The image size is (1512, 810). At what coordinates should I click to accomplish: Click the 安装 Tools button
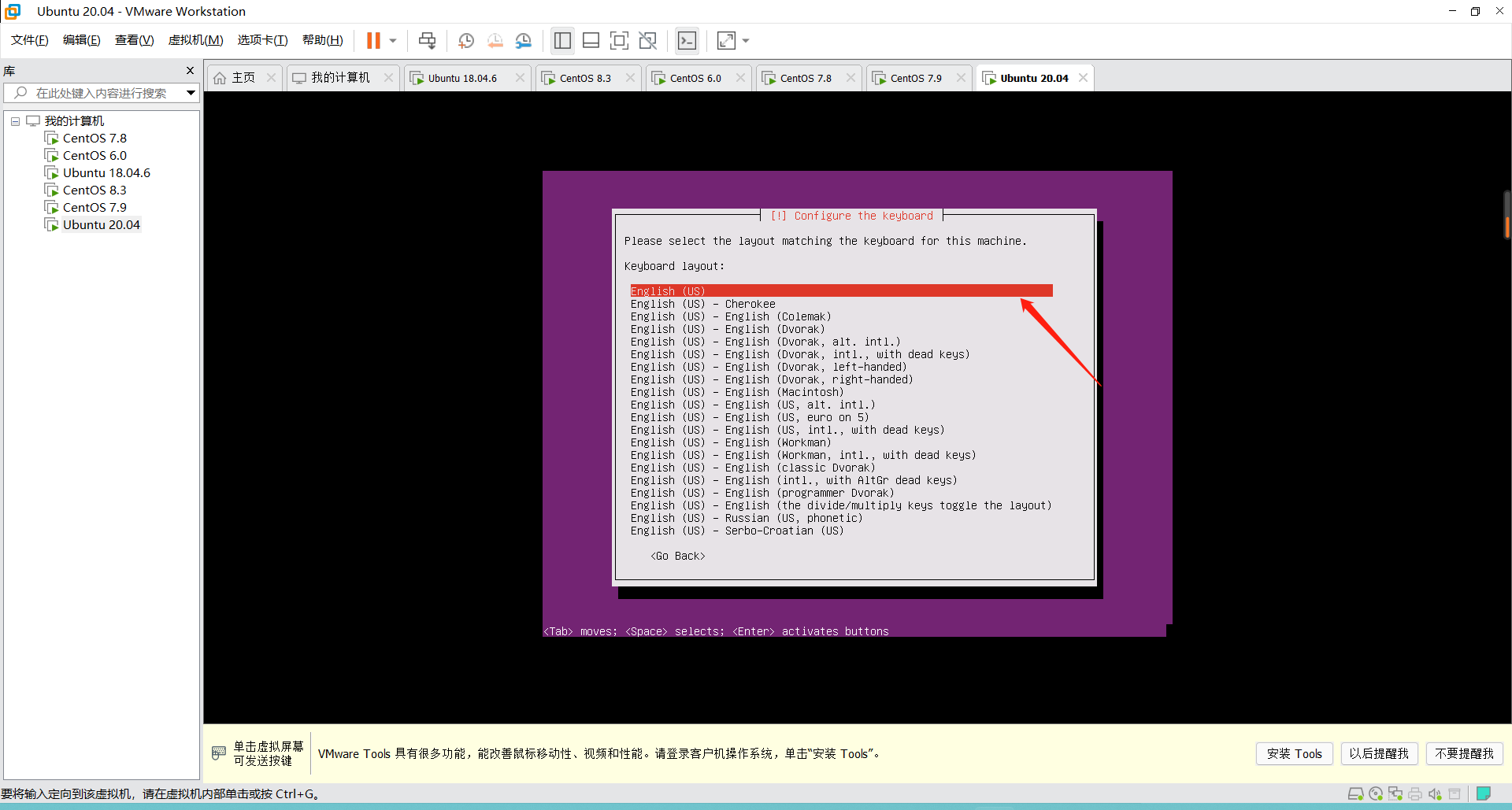(1295, 753)
